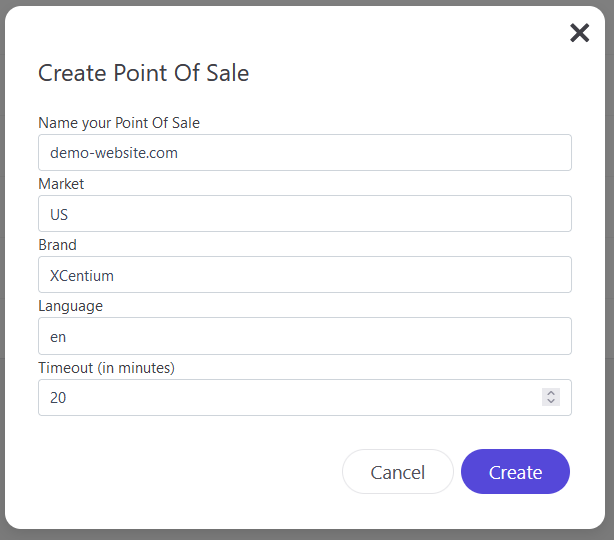Click the 'Timeout (in minutes)' label
This screenshot has width=614, height=540.
(107, 368)
